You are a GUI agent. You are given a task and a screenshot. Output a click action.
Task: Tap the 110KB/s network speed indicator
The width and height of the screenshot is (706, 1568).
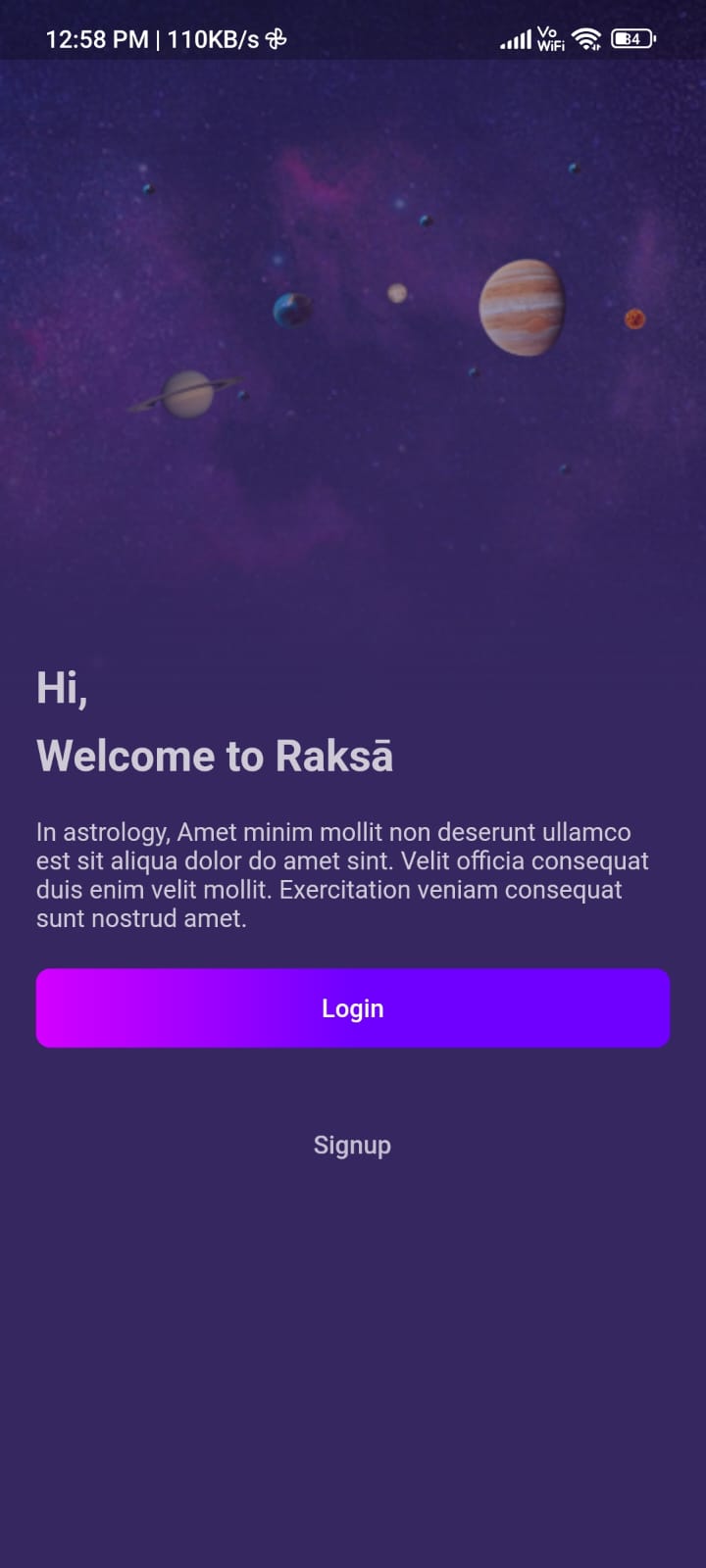[213, 39]
